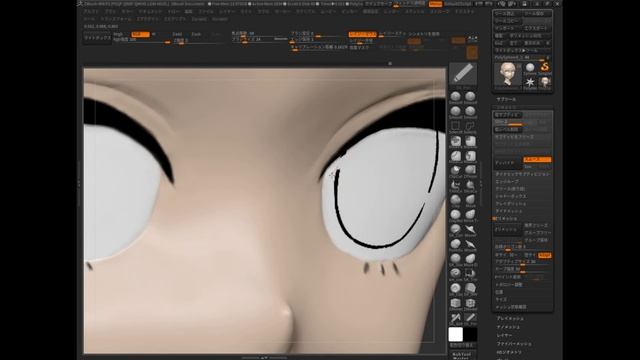
Task: Select the Sphere3D tool icon
Action: click(530, 68)
